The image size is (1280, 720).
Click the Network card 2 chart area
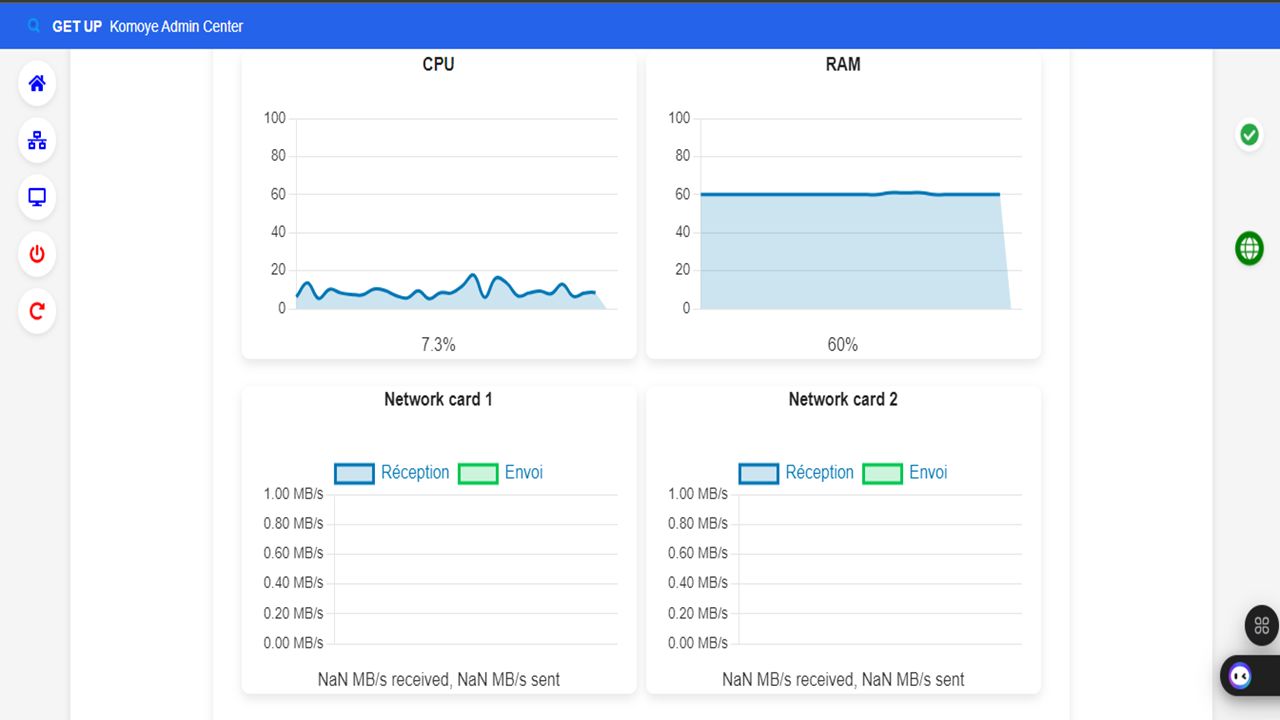pos(879,568)
